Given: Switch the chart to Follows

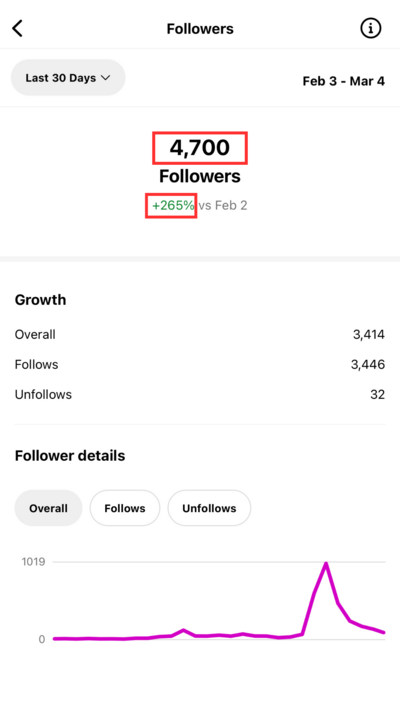Looking at the screenshot, I should [125, 508].
